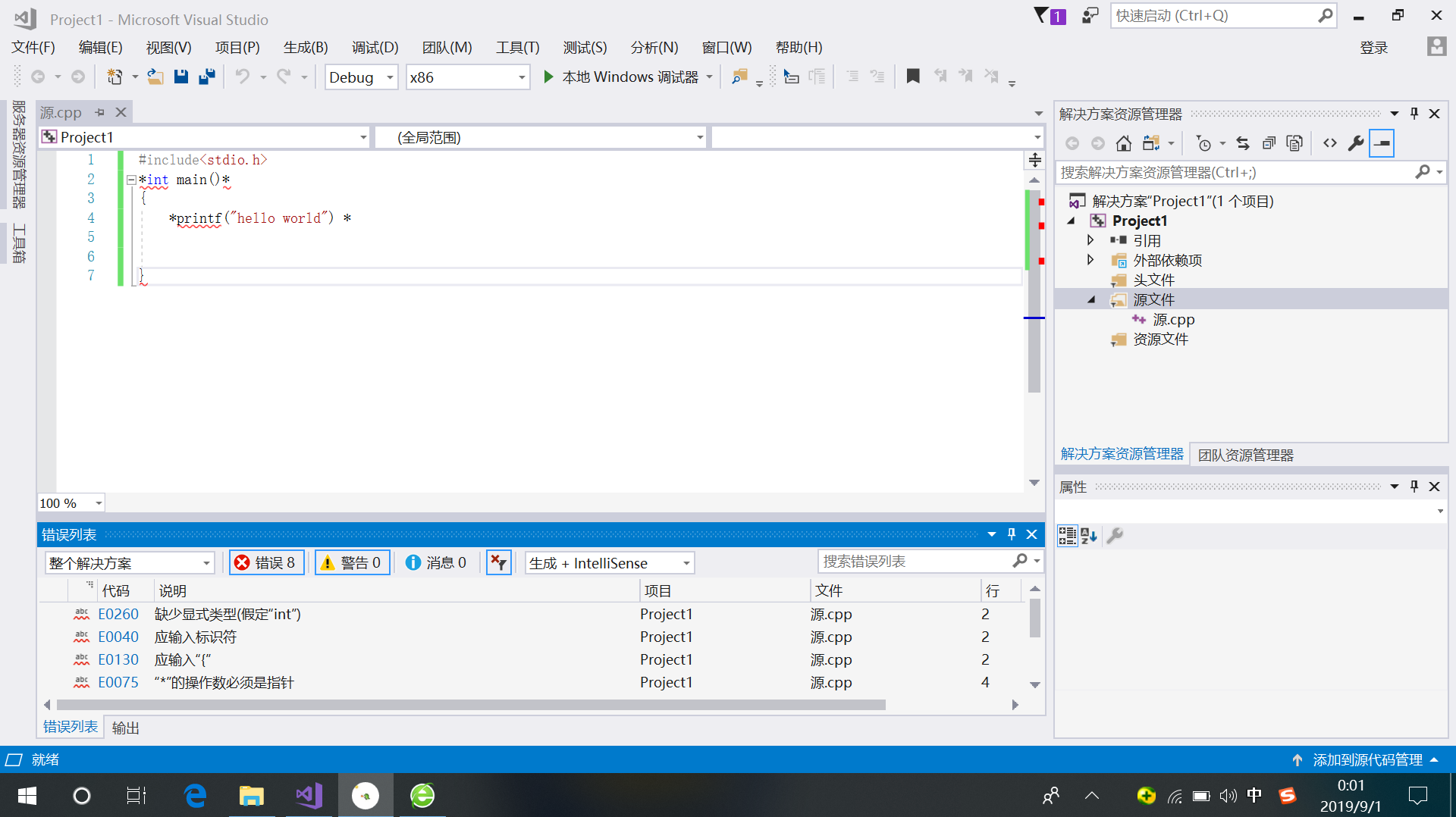
Task: Open the 调试(D) menu
Action: point(375,48)
